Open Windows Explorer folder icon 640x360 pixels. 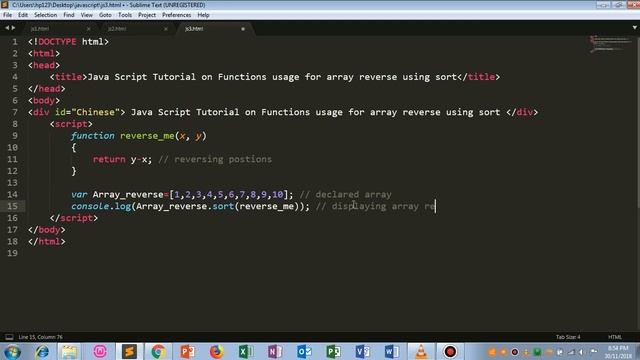(x=69, y=352)
